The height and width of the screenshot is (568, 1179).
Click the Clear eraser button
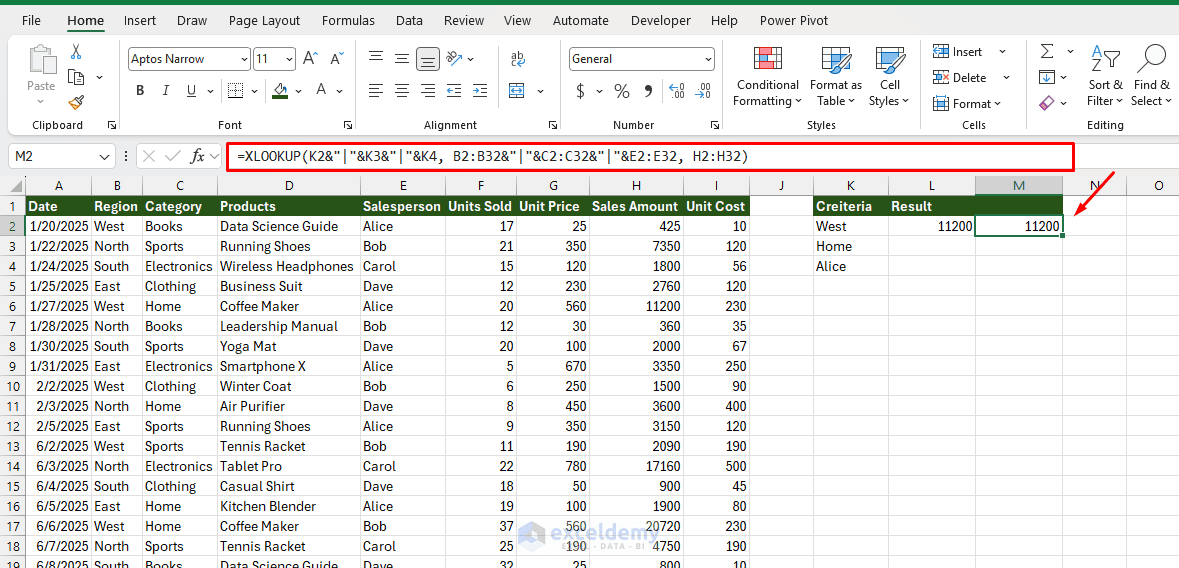pos(1047,102)
